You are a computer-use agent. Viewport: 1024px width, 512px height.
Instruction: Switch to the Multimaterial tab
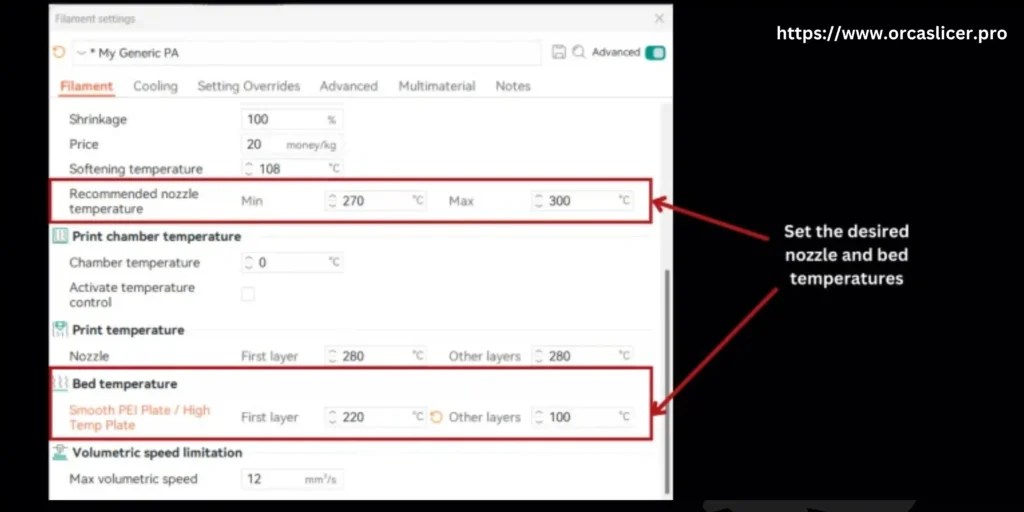437,86
